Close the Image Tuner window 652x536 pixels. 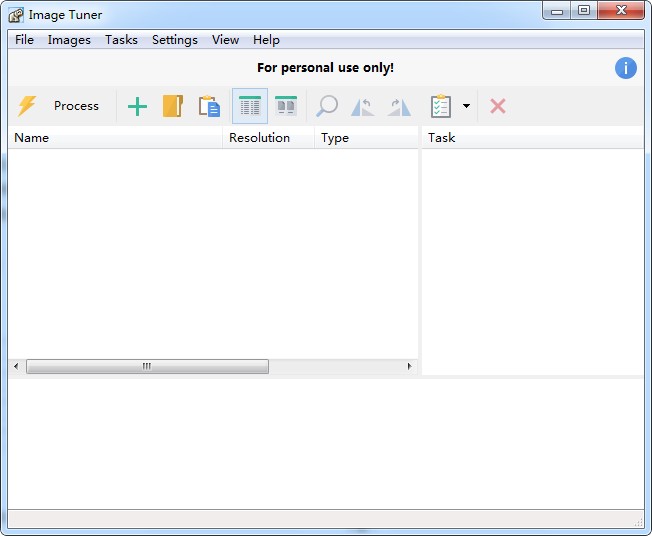pos(621,11)
